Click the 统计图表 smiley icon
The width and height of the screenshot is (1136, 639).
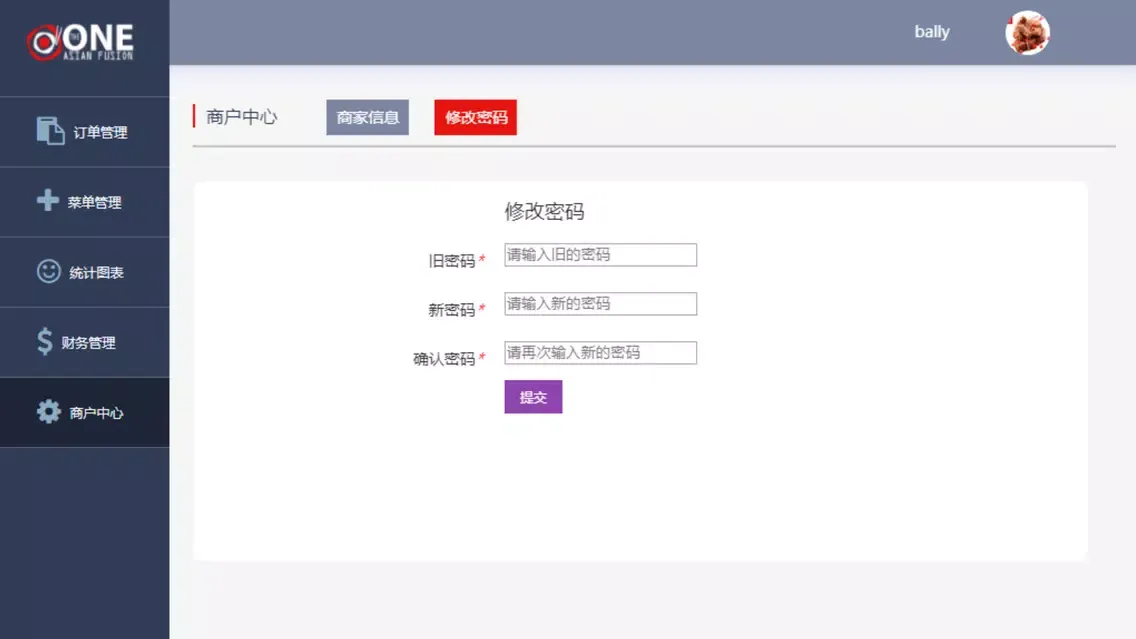pyautogui.click(x=49, y=271)
